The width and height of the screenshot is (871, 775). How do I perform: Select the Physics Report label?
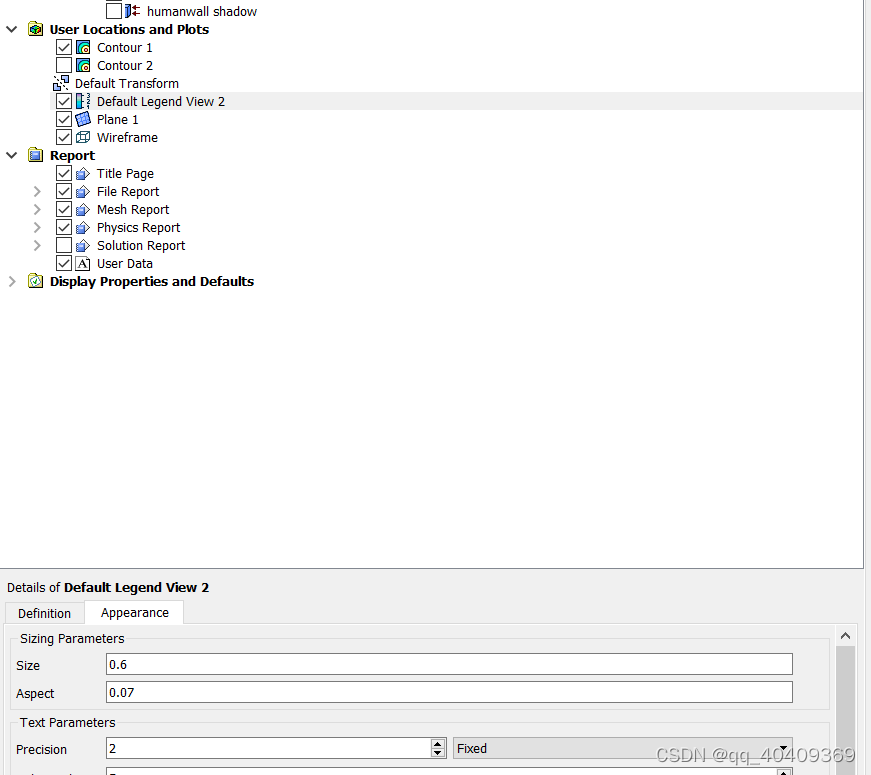click(x=138, y=227)
